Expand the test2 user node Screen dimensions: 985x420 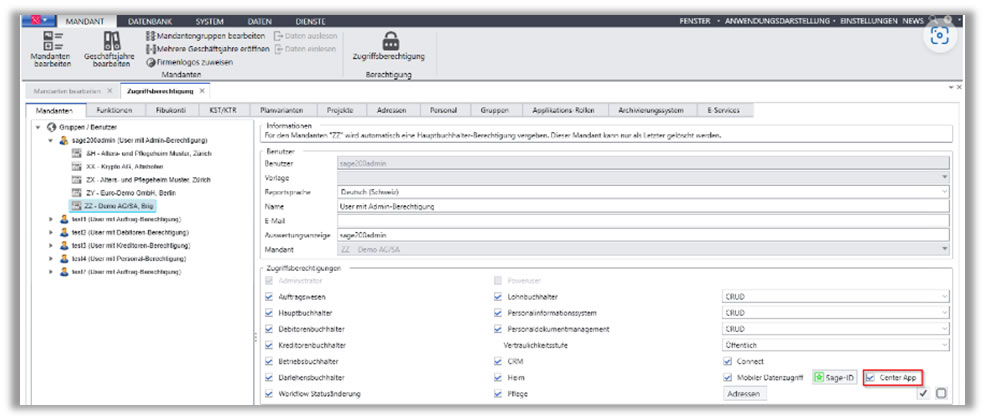pyautogui.click(x=50, y=233)
